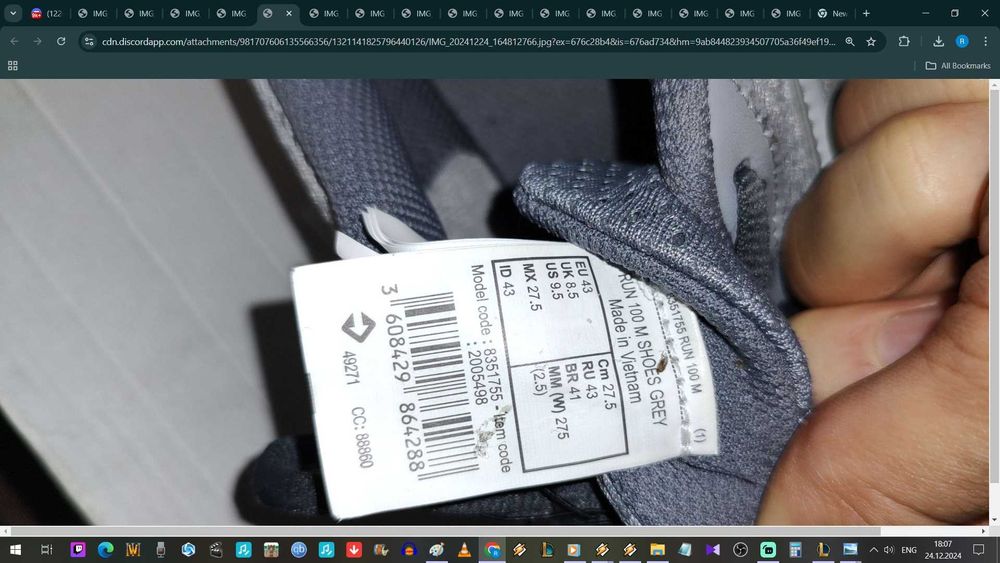Open Task View on the taskbar
This screenshot has width=1000, height=563.
47,550
